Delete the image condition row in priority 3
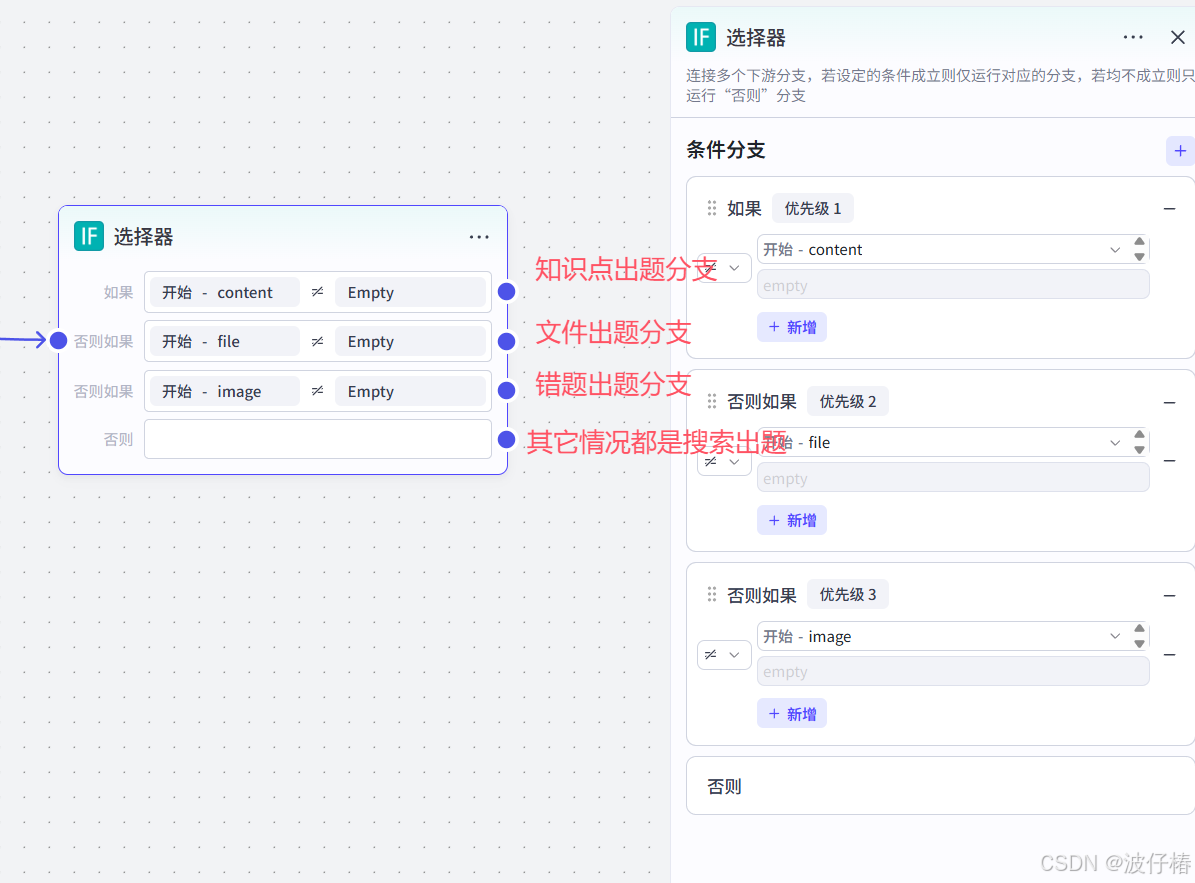 (1169, 654)
